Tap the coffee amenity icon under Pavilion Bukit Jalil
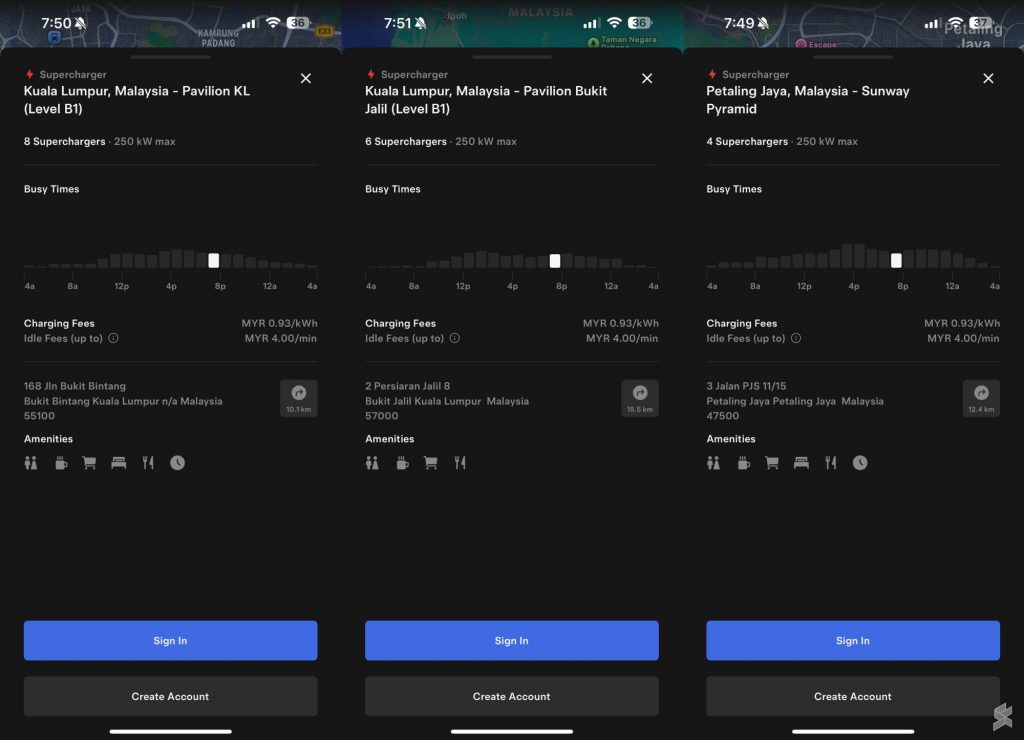This screenshot has height=740, width=1024. point(402,463)
